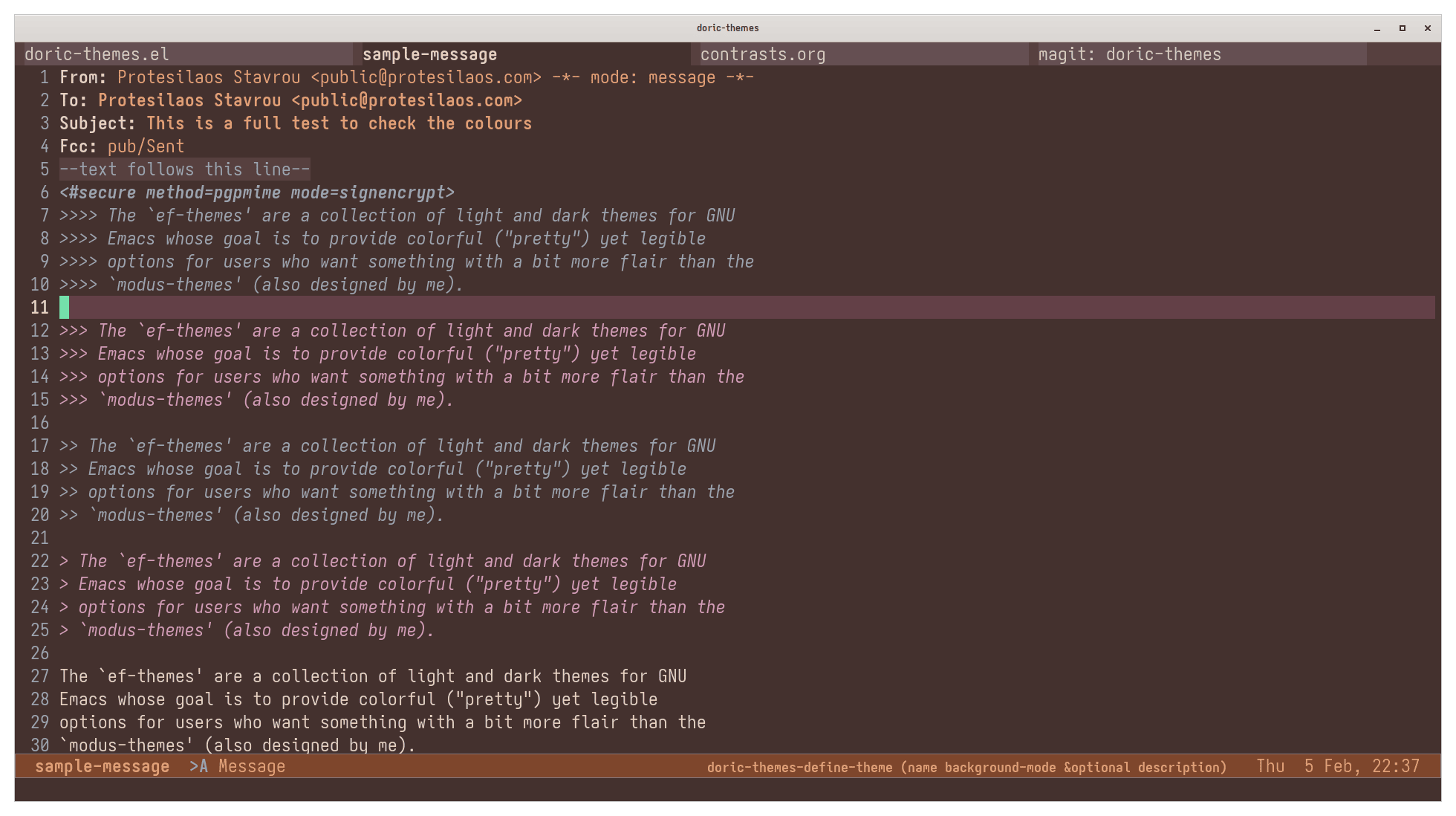
Task: Switch to magit: doric-themes tab
Action: 1129,54
